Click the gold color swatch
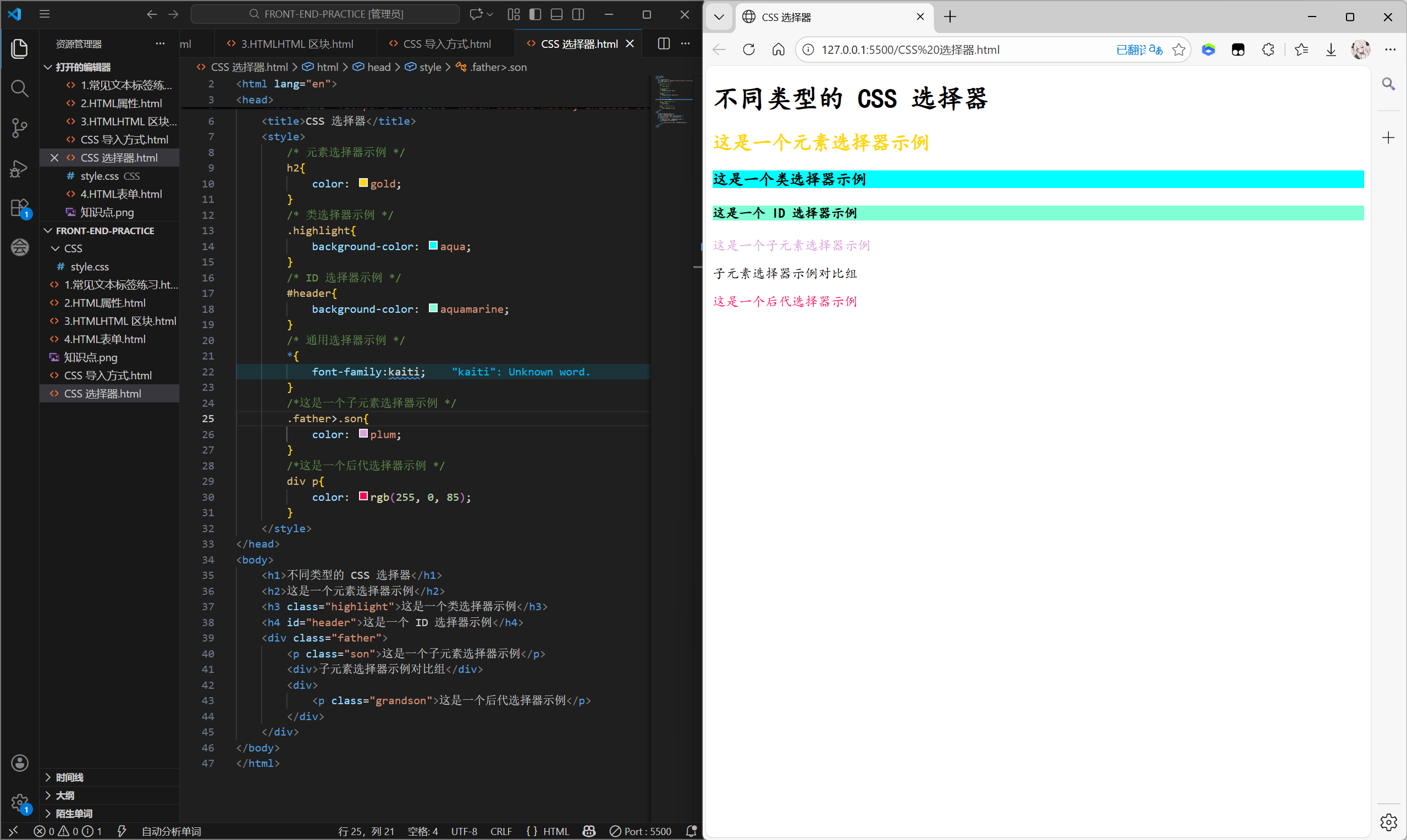Viewport: 1407px width, 840px height. (363, 183)
